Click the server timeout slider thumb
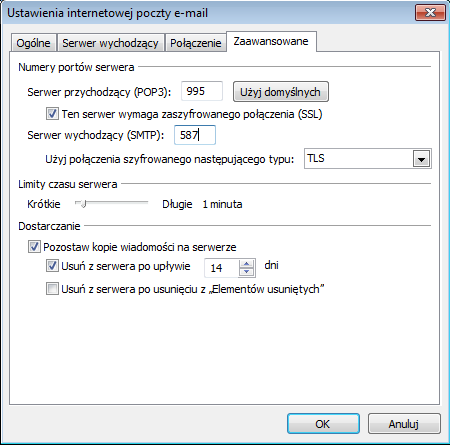Screen dimensions: 450x445 point(84,203)
